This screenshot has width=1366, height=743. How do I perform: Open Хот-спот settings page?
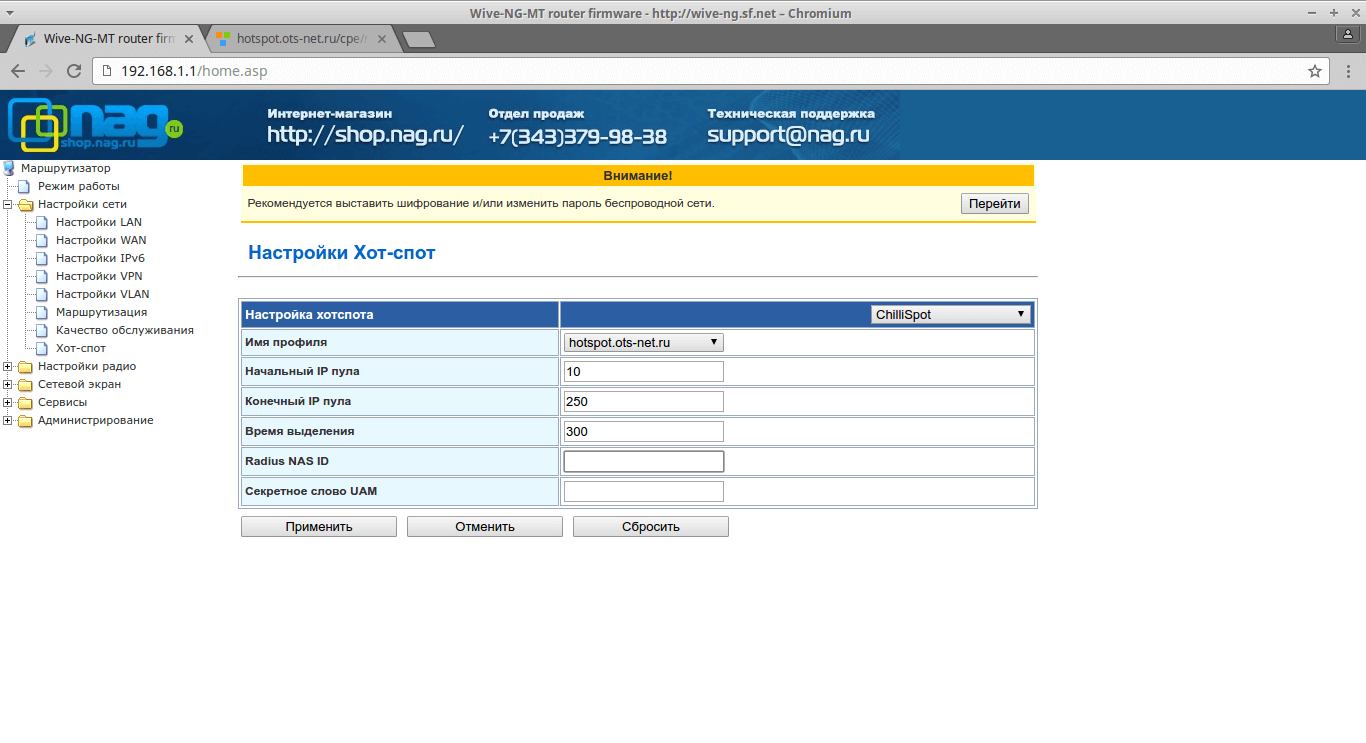pos(81,348)
